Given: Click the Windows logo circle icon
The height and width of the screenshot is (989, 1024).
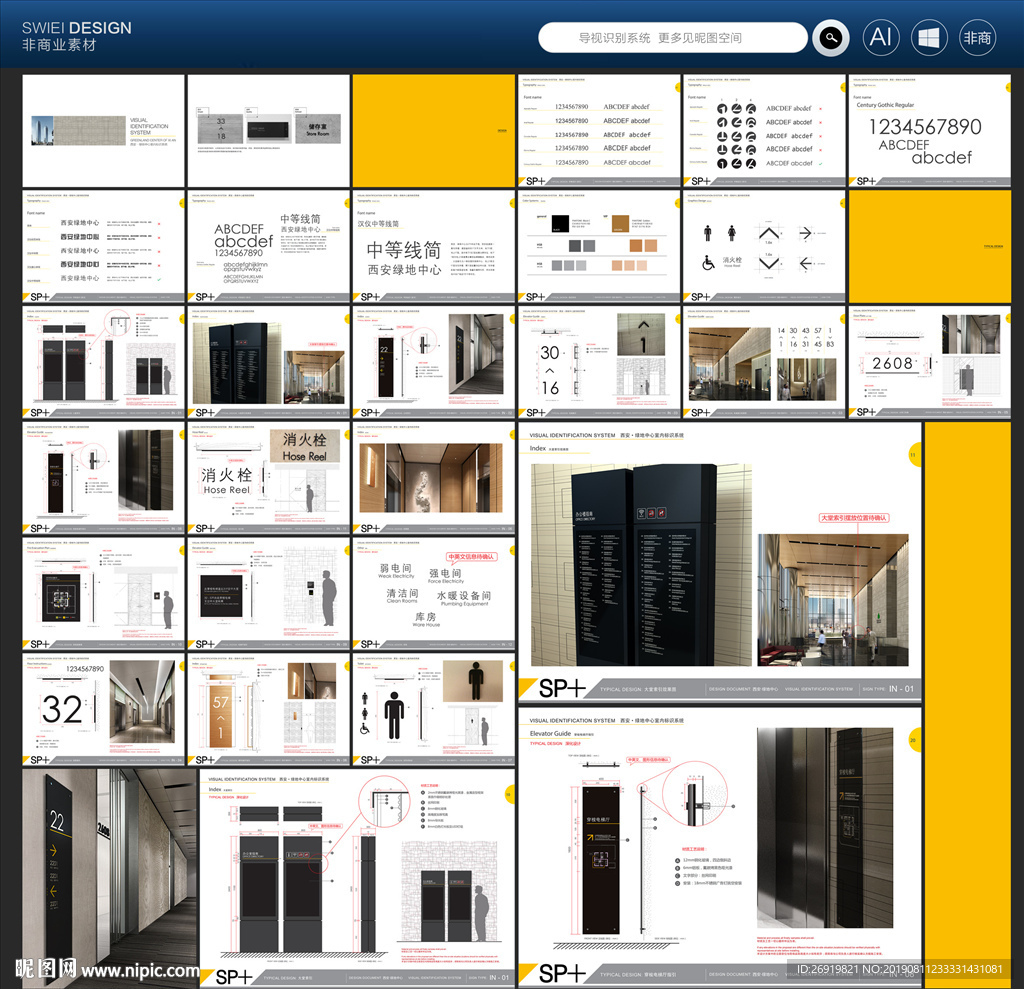Looking at the screenshot, I should [929, 37].
